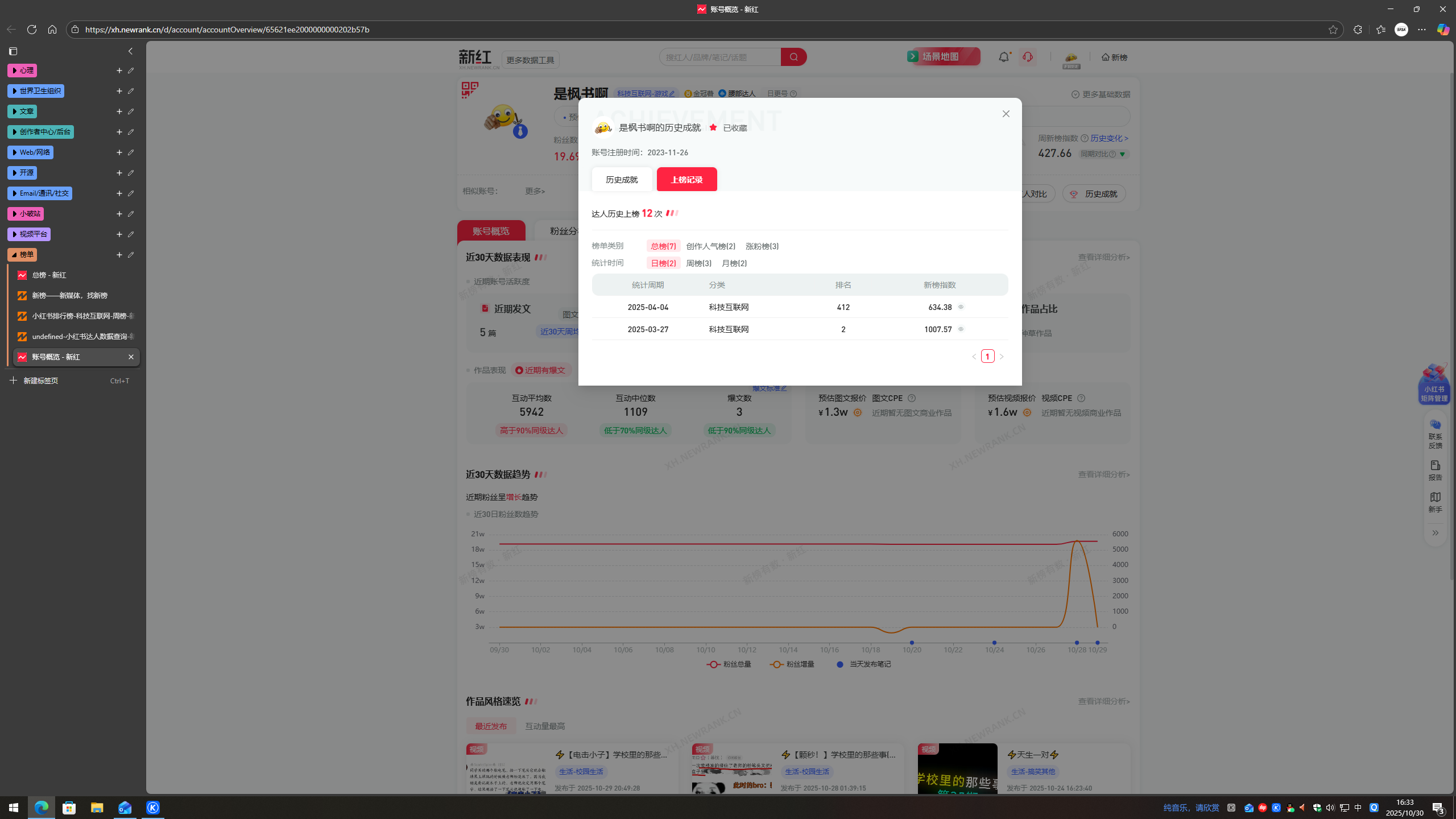The image size is (1456, 819).
Task: Open Copilot icon in browser toolbar
Action: 1442,30
